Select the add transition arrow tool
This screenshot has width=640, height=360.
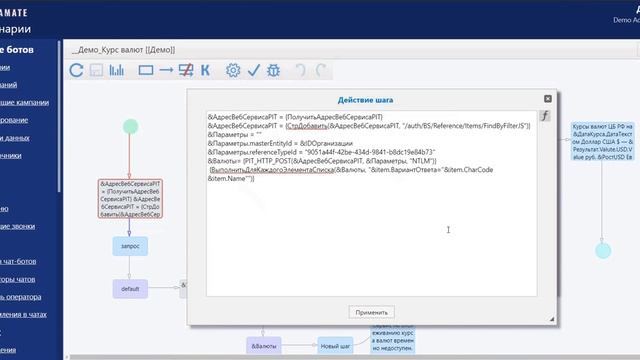pos(166,70)
